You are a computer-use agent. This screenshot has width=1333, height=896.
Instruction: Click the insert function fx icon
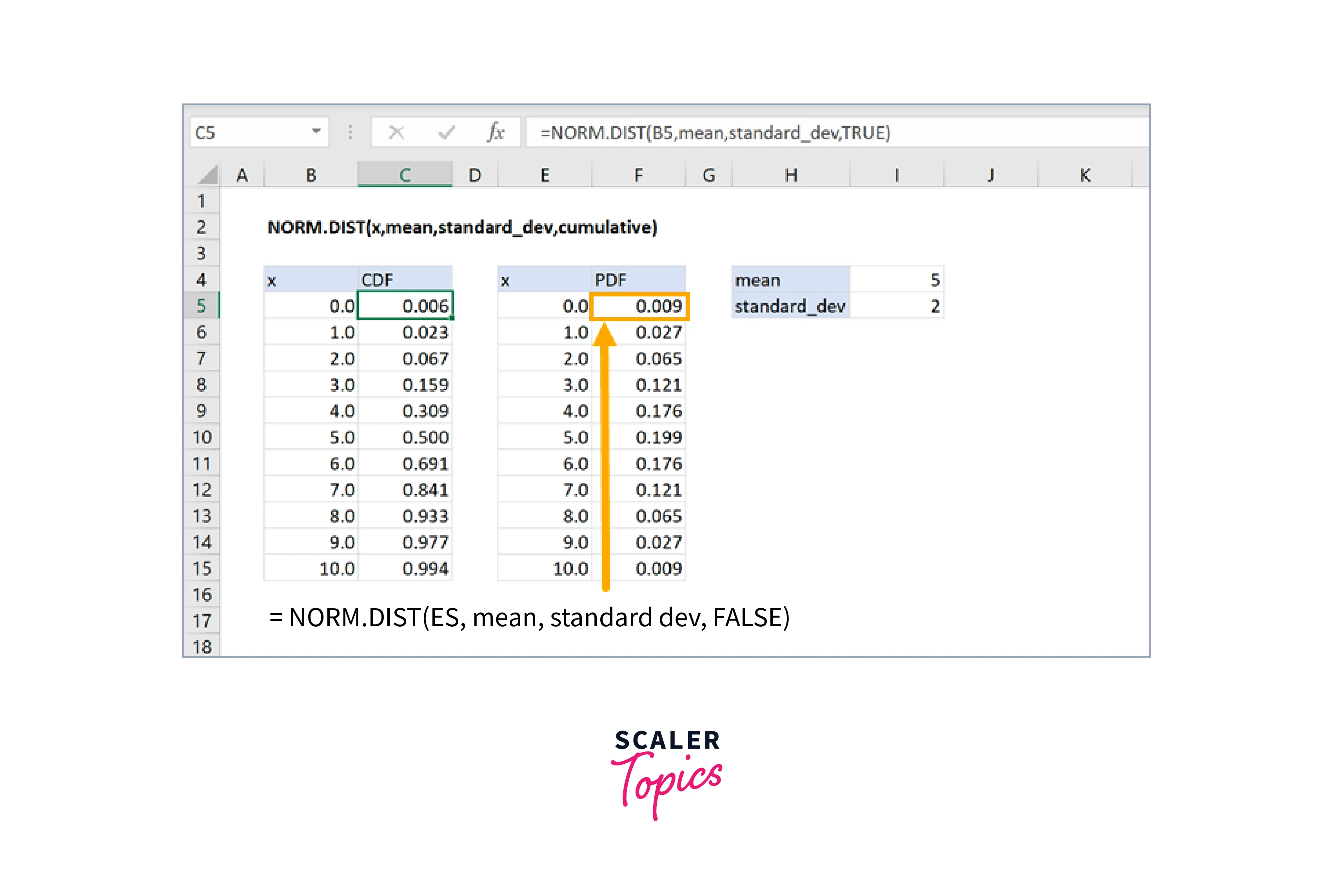coord(496,133)
